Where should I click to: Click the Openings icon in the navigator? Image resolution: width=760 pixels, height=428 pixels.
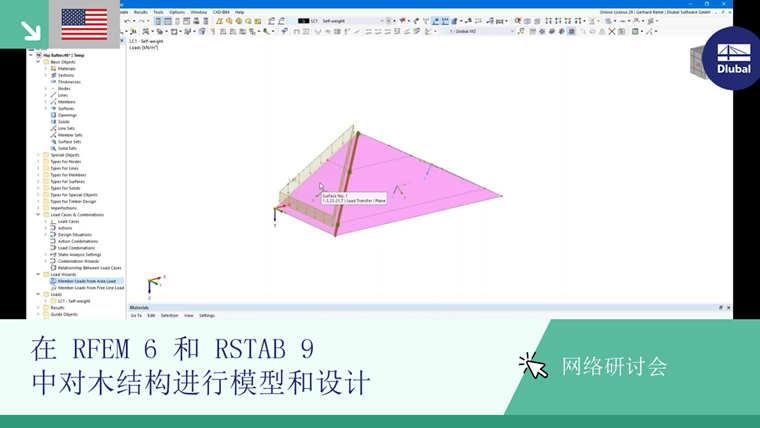(x=53, y=115)
